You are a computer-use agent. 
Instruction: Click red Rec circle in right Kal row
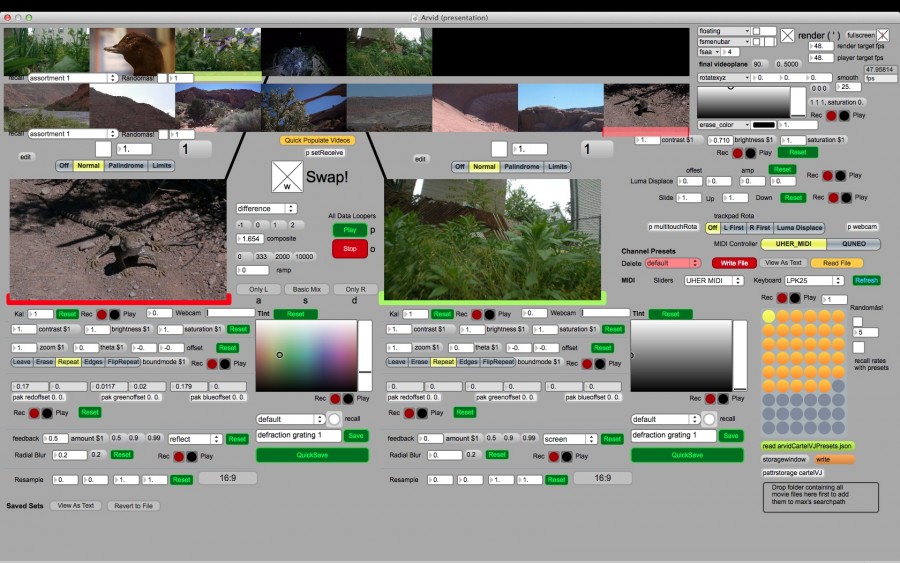tap(476, 314)
